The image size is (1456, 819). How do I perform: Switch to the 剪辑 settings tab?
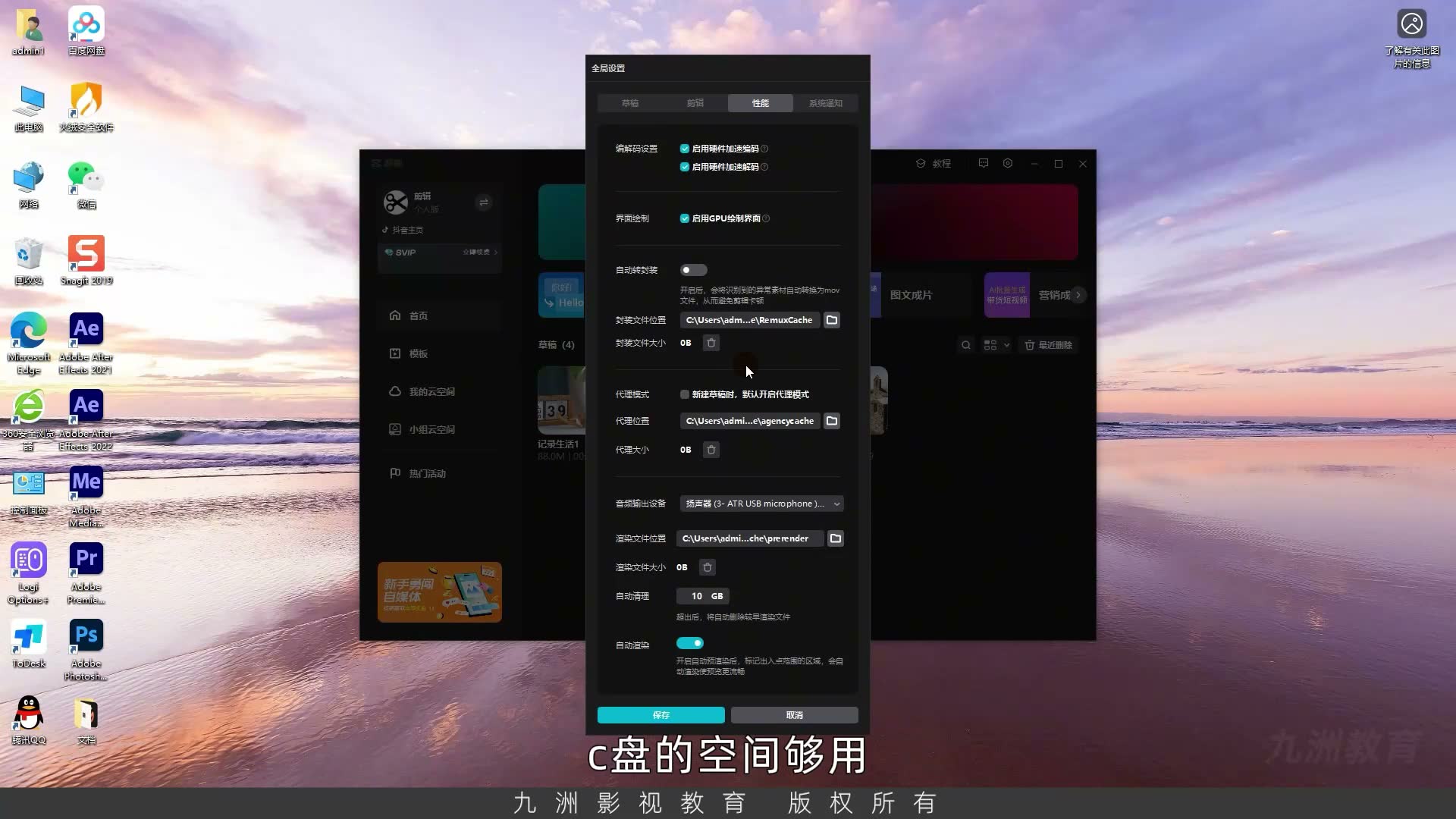[x=695, y=103]
